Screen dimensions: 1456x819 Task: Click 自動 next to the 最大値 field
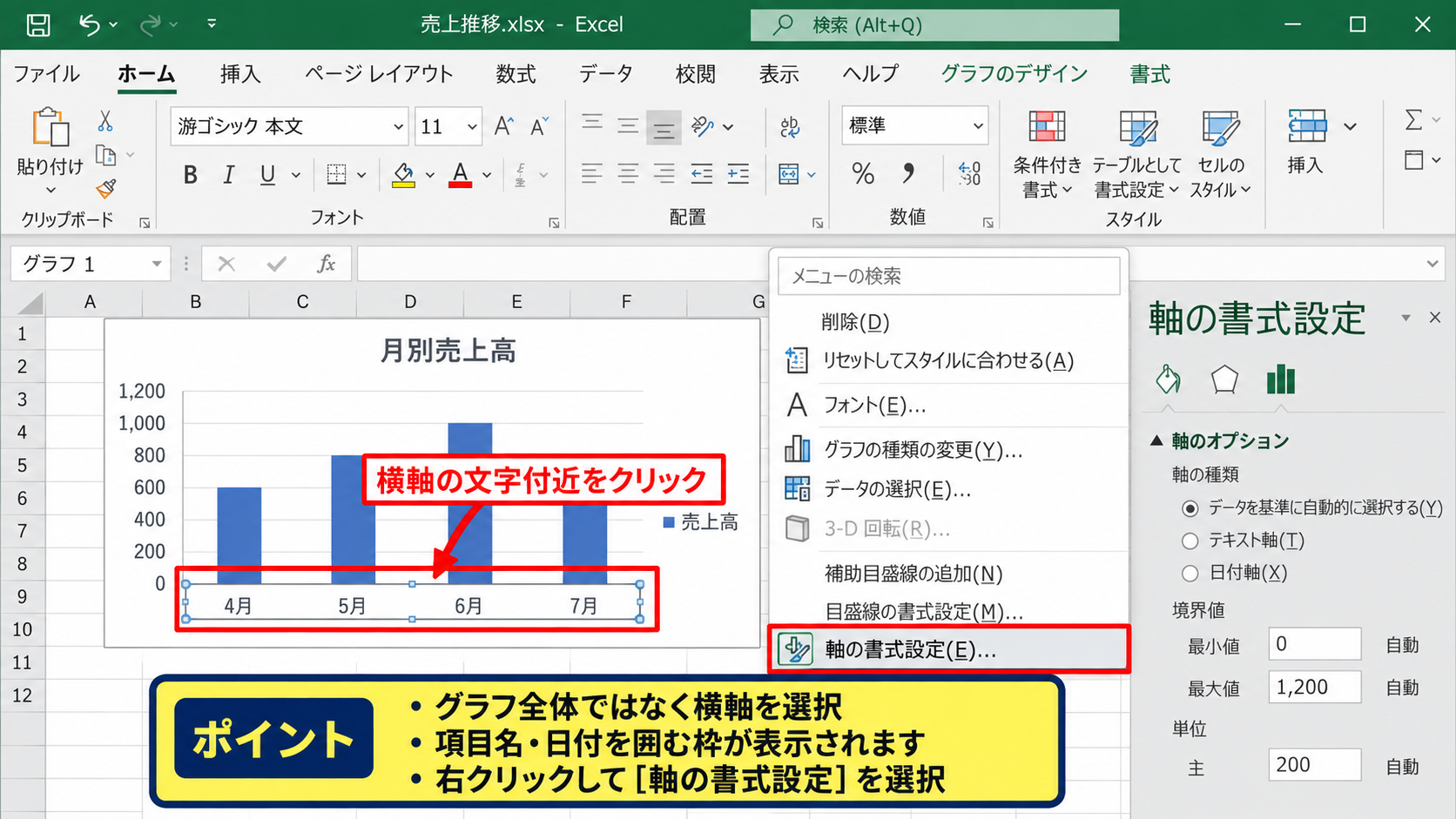click(x=1402, y=688)
